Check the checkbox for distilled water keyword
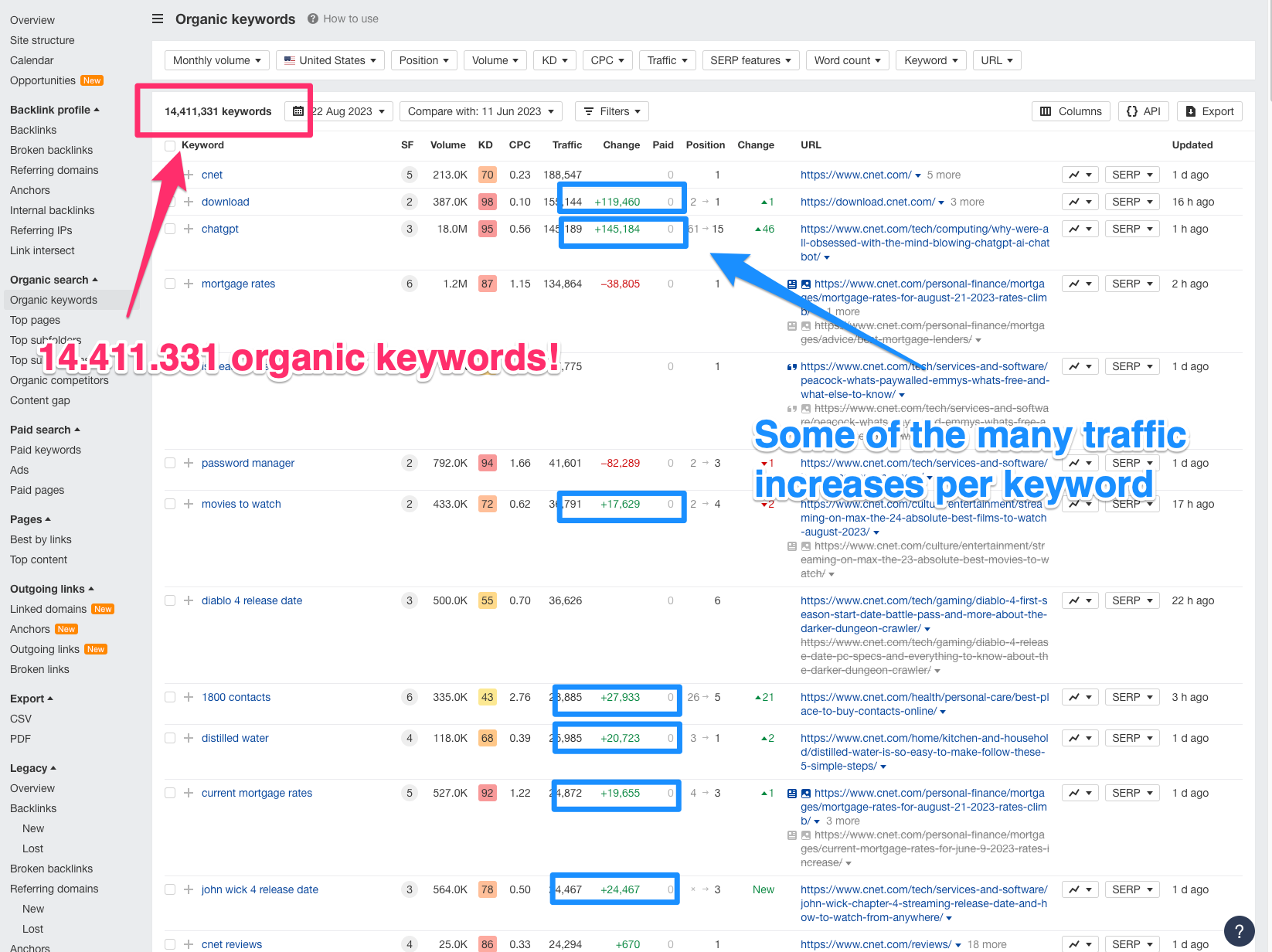The image size is (1272, 952). tap(170, 738)
